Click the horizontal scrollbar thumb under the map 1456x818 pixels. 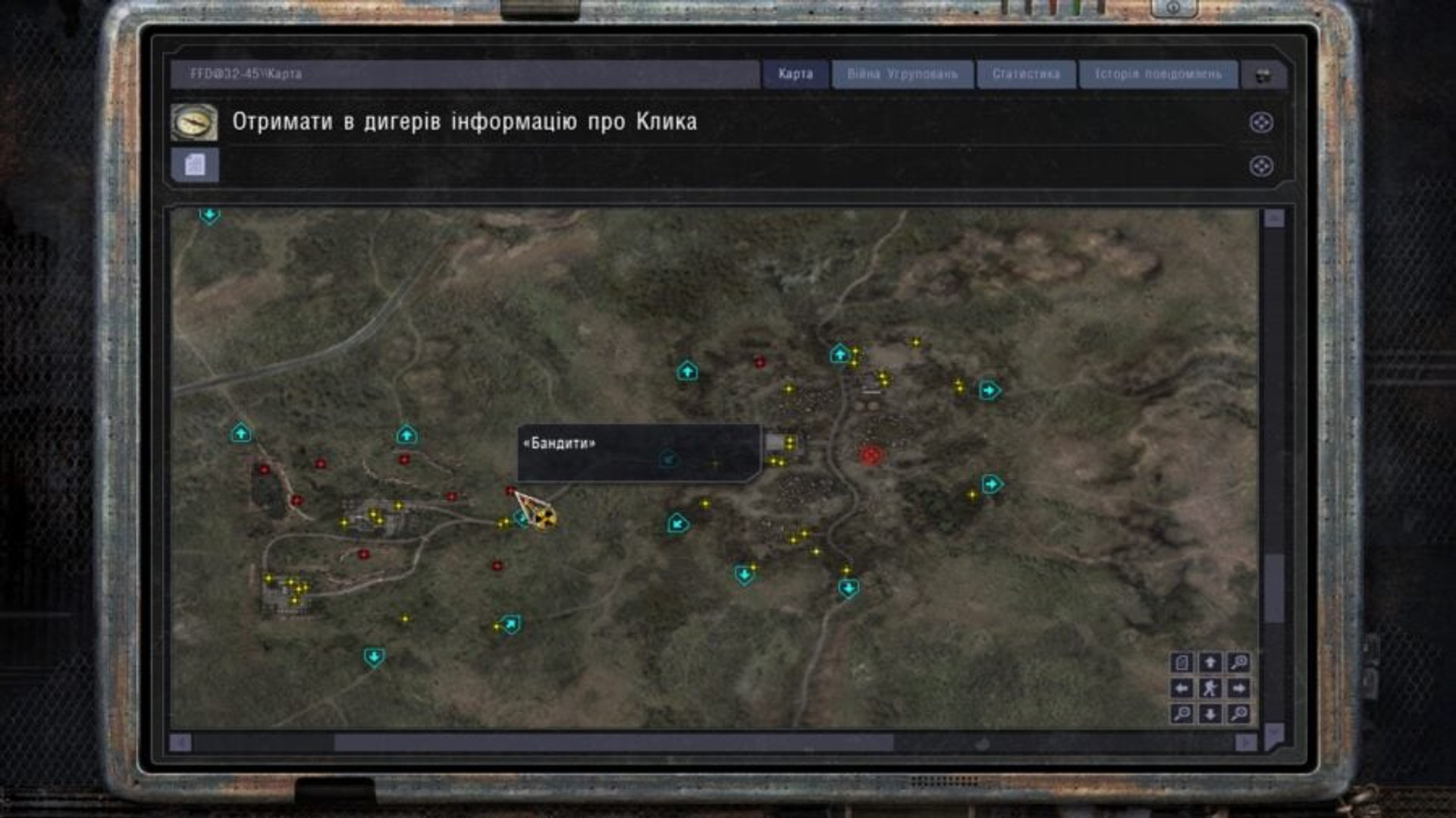coord(614,743)
